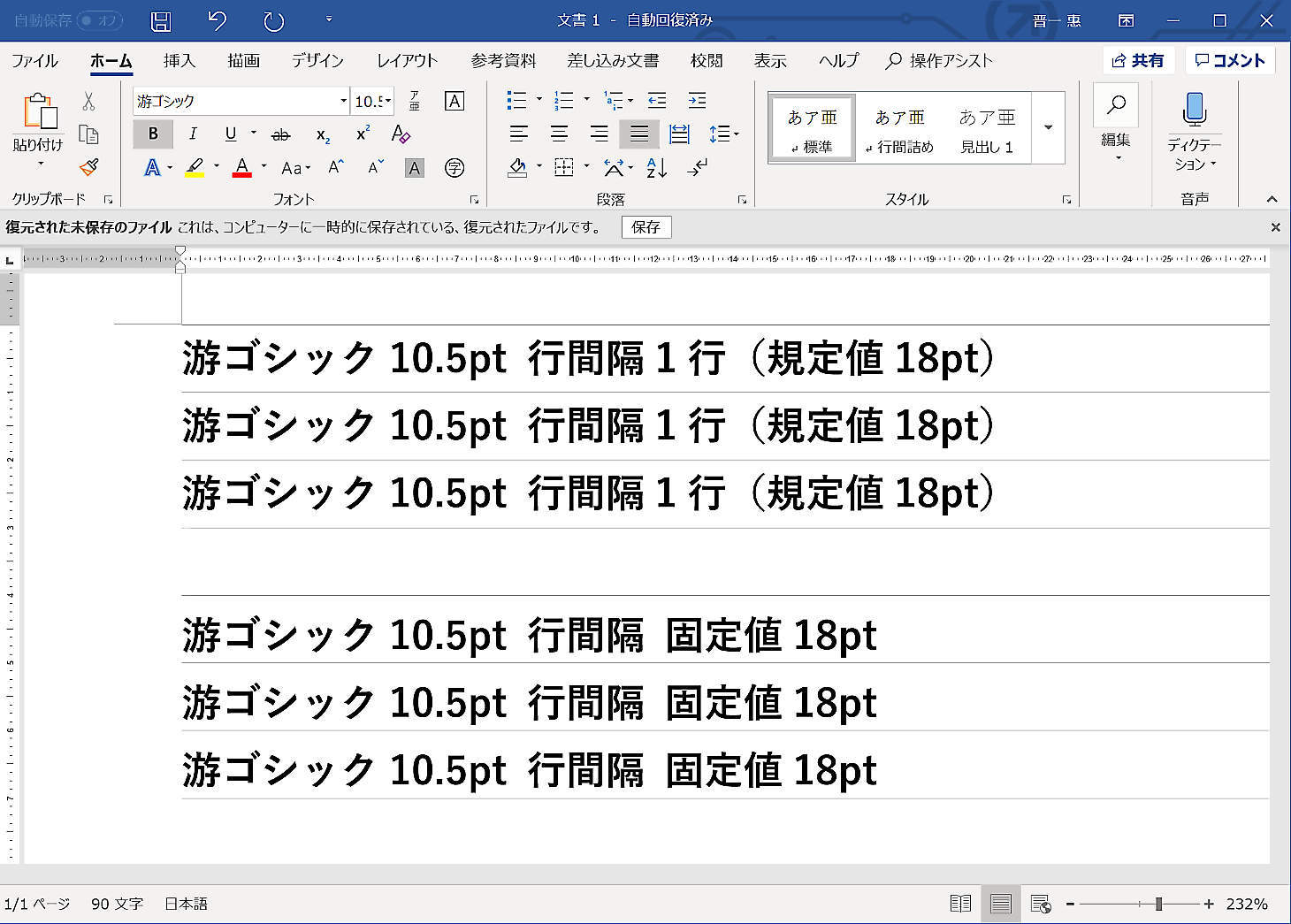Switch to the Insert tab
This screenshot has width=1291, height=924.
(179, 60)
